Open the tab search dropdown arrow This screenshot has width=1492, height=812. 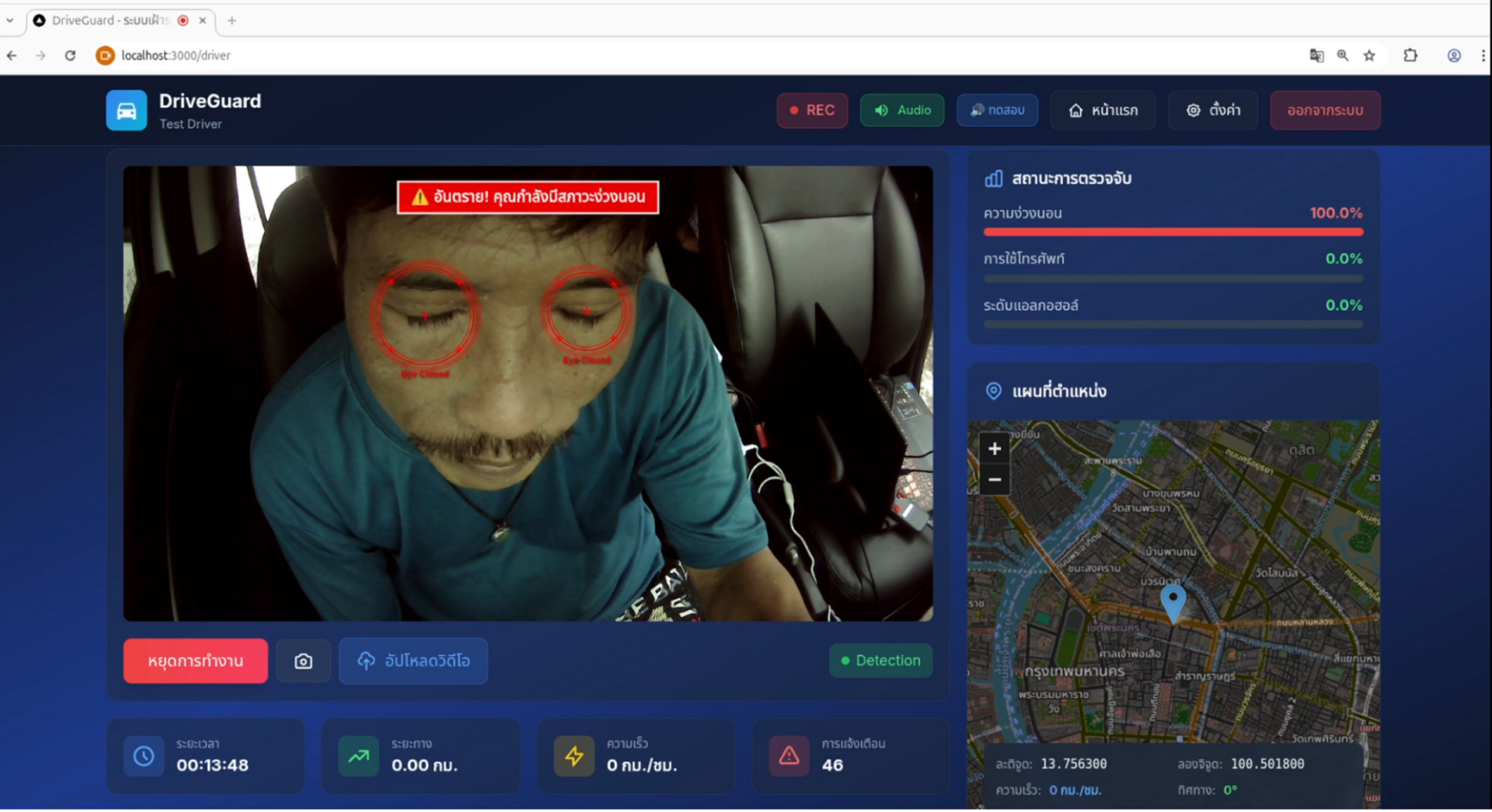(10, 20)
